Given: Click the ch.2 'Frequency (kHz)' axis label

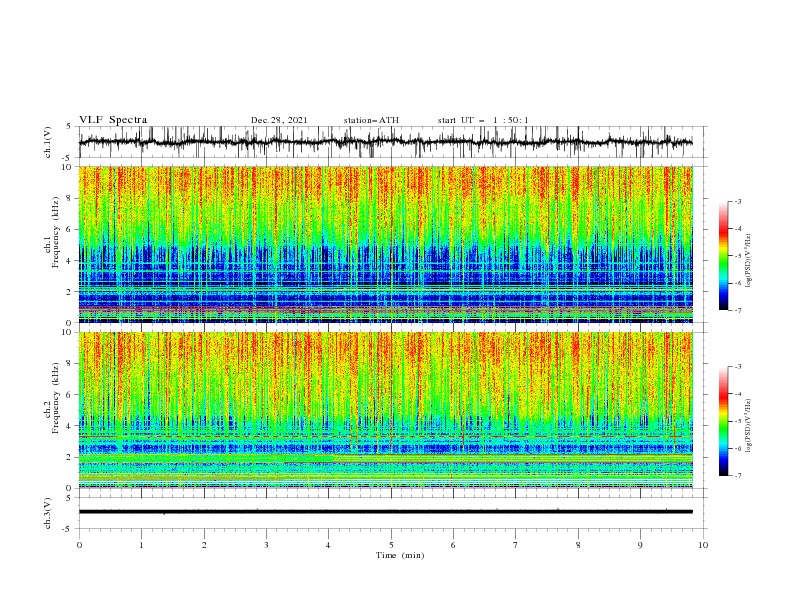Looking at the screenshot, I should pyautogui.click(x=55, y=397).
